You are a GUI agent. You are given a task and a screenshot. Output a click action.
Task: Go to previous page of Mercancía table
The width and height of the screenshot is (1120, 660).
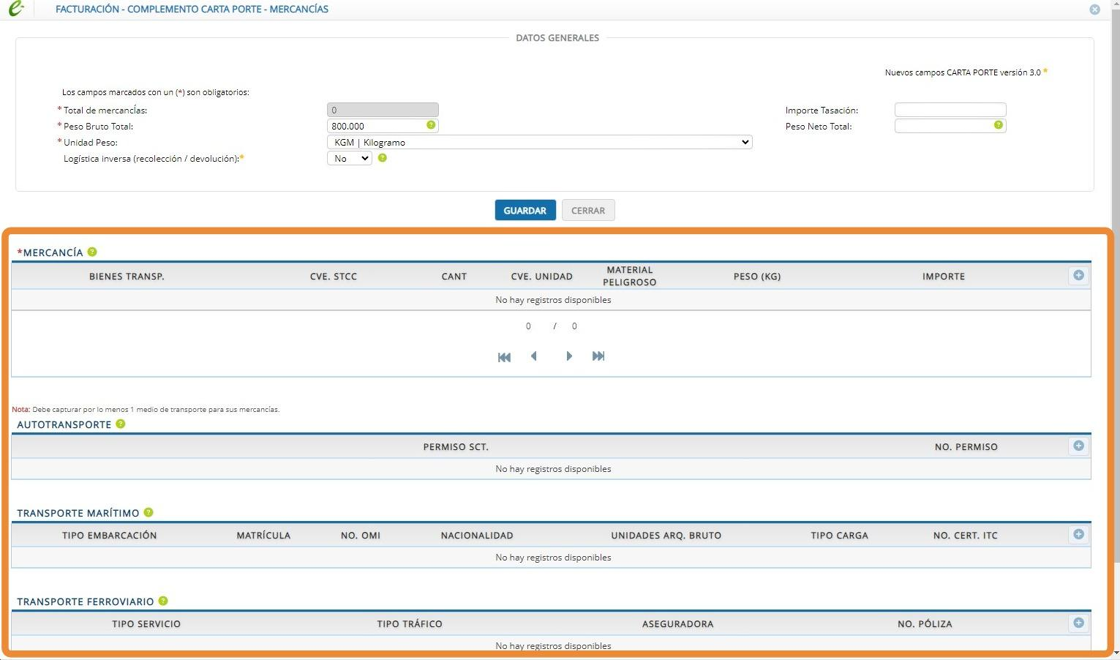click(x=534, y=356)
